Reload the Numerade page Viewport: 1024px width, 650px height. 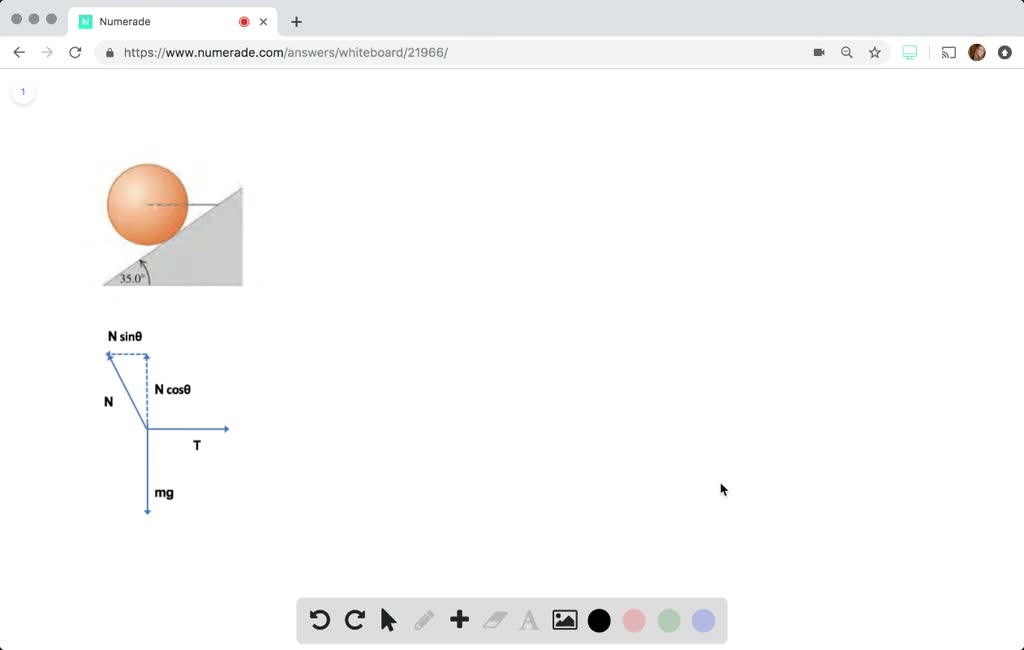point(75,52)
